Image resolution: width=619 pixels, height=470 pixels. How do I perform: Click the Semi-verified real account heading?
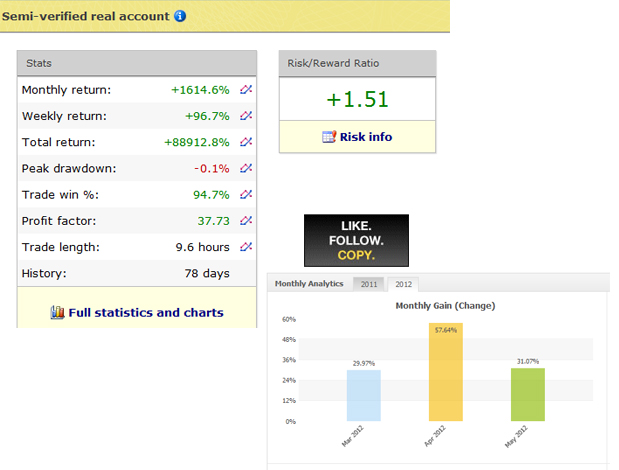[x=85, y=16]
